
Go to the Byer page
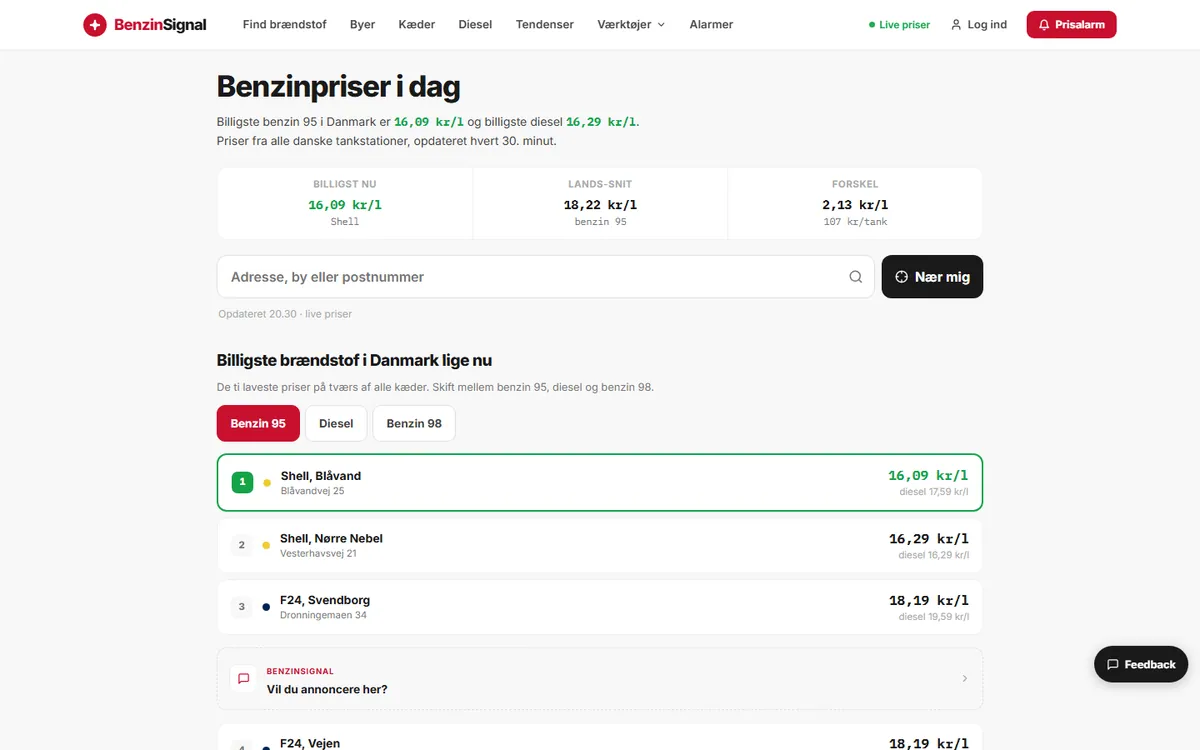(x=362, y=25)
